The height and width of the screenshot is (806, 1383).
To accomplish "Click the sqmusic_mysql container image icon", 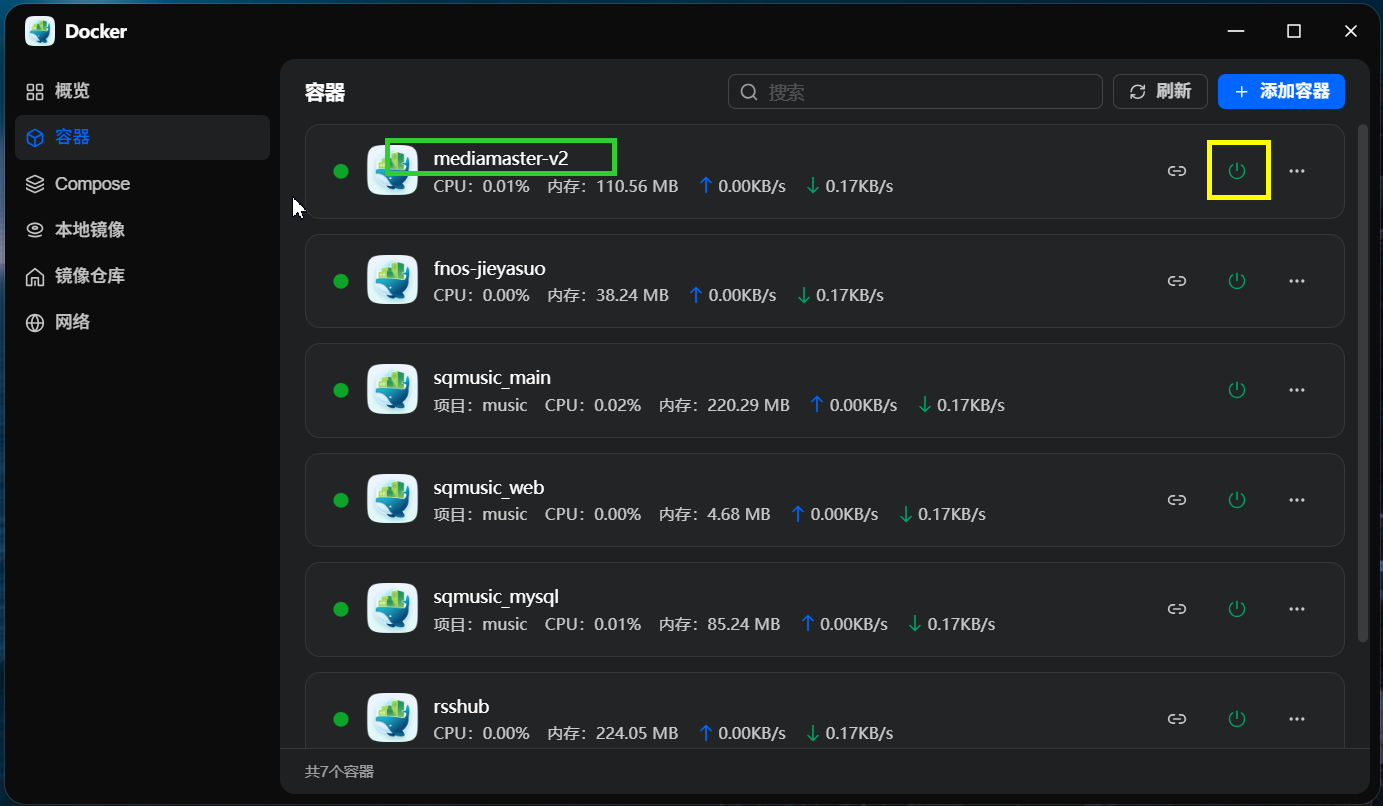I will coord(392,608).
